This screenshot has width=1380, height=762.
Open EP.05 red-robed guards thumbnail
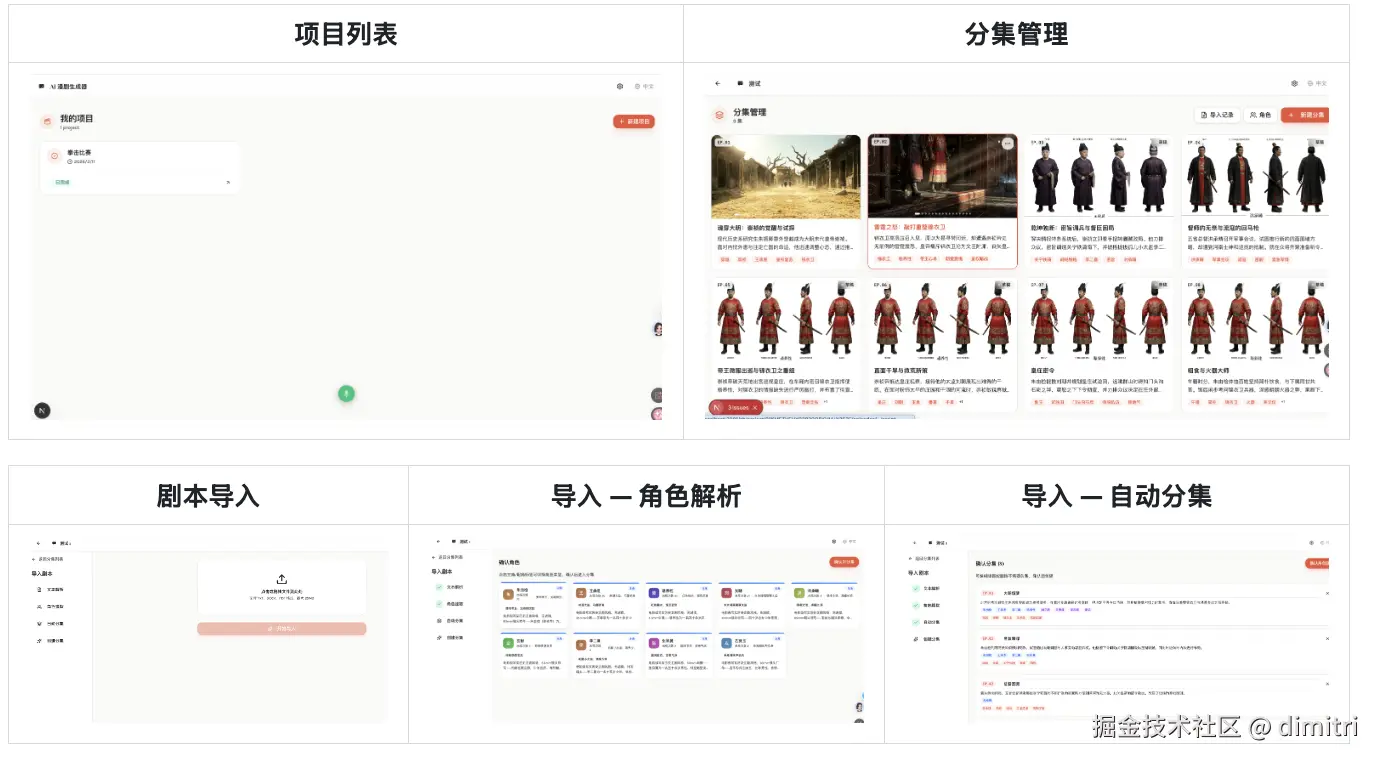coord(786,320)
